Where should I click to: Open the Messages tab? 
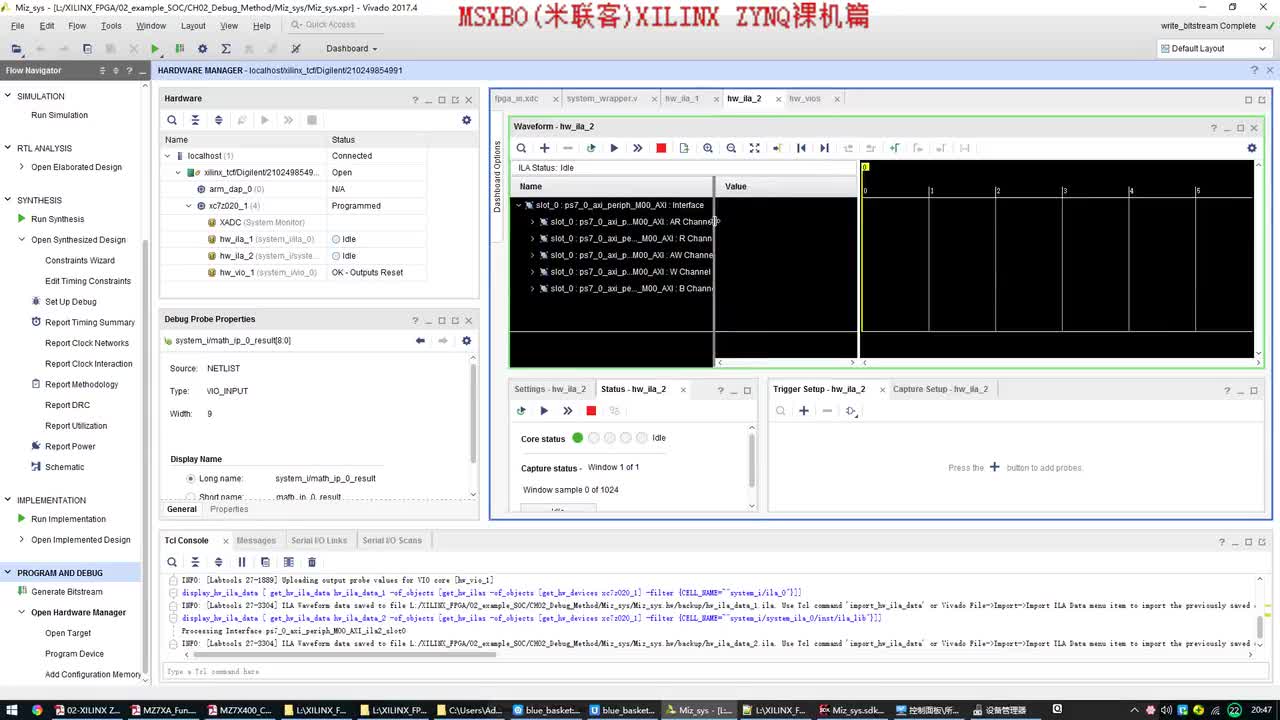256,540
